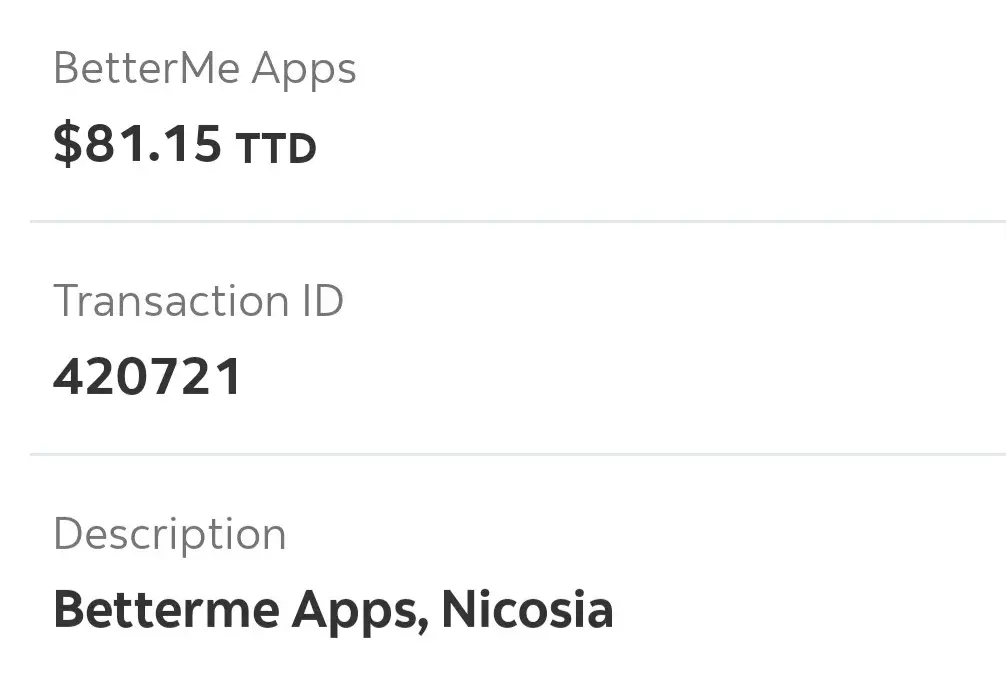This screenshot has height=683, width=1006.
Task: Click "ID" in the Transaction ID label
Action: point(322,301)
